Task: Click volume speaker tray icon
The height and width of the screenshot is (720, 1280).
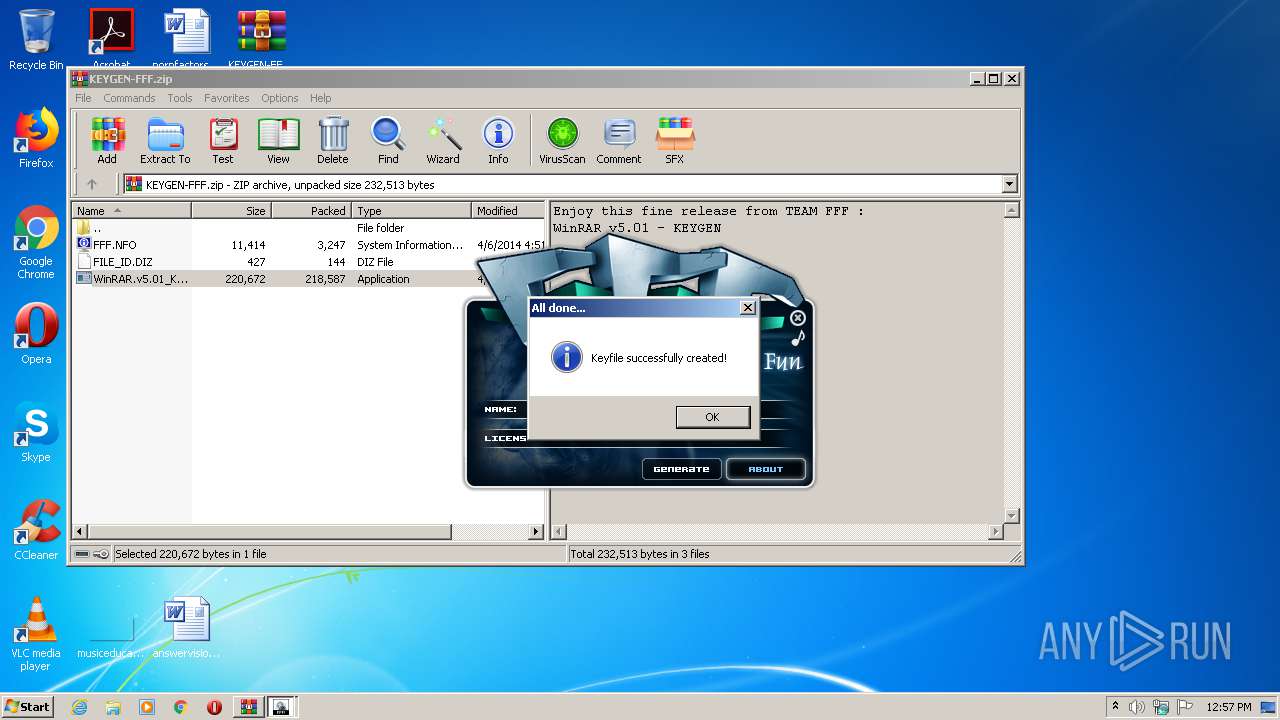Action: click(x=1137, y=707)
